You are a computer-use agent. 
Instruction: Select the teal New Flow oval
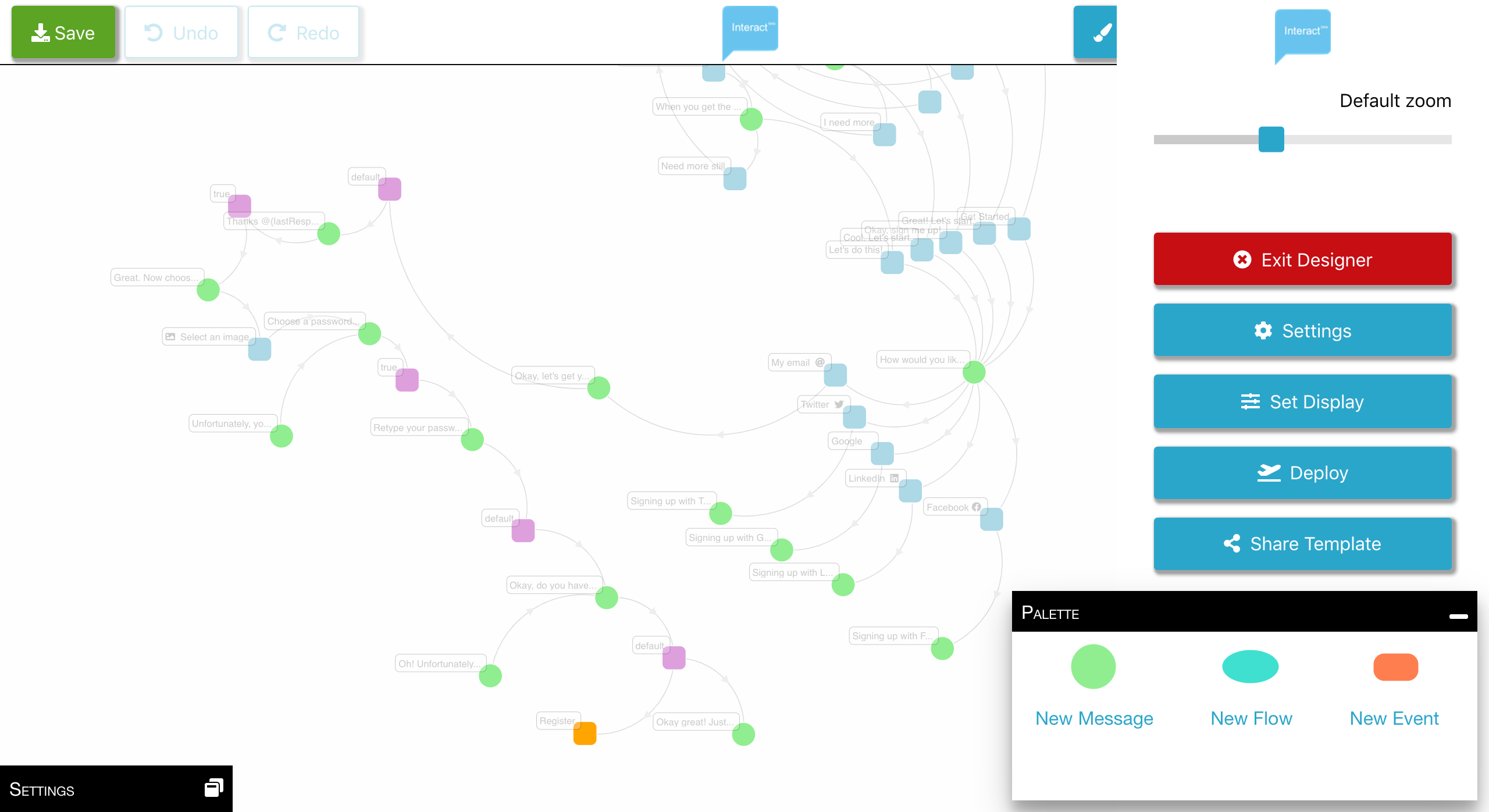pyautogui.click(x=1250, y=667)
